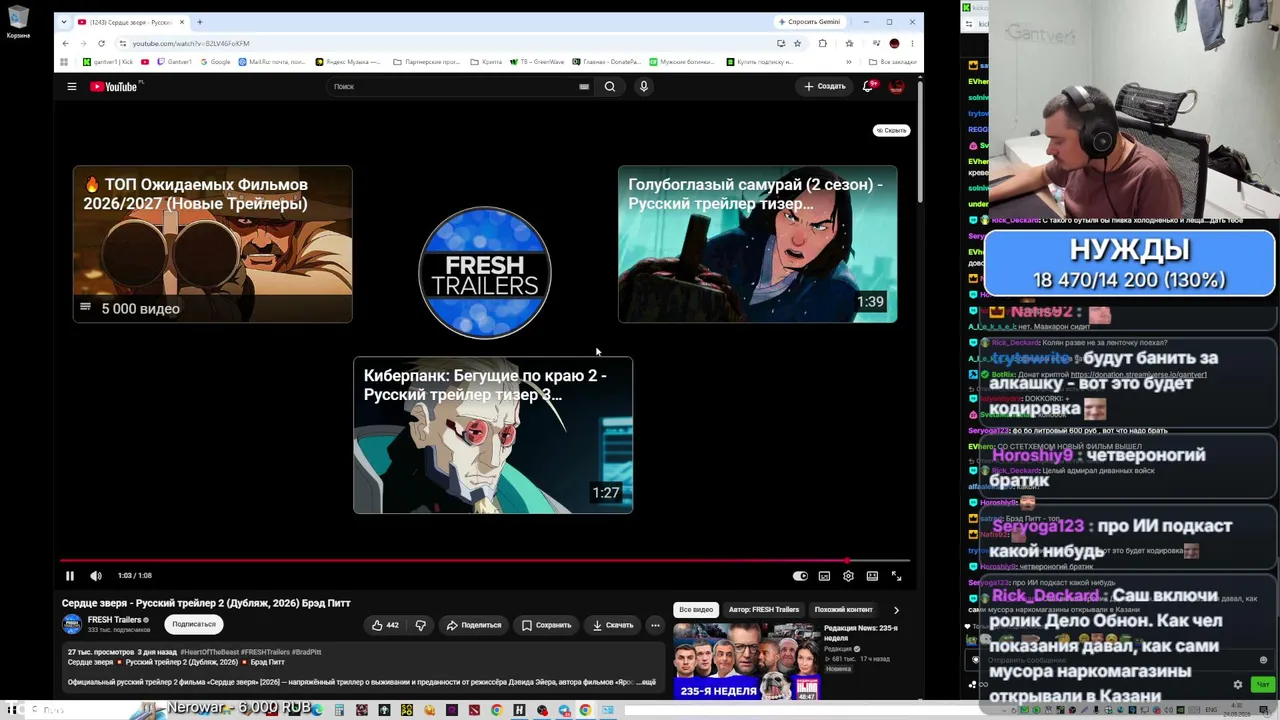Like the video (442 likes)
This screenshot has width=1280, height=720.
(x=385, y=625)
